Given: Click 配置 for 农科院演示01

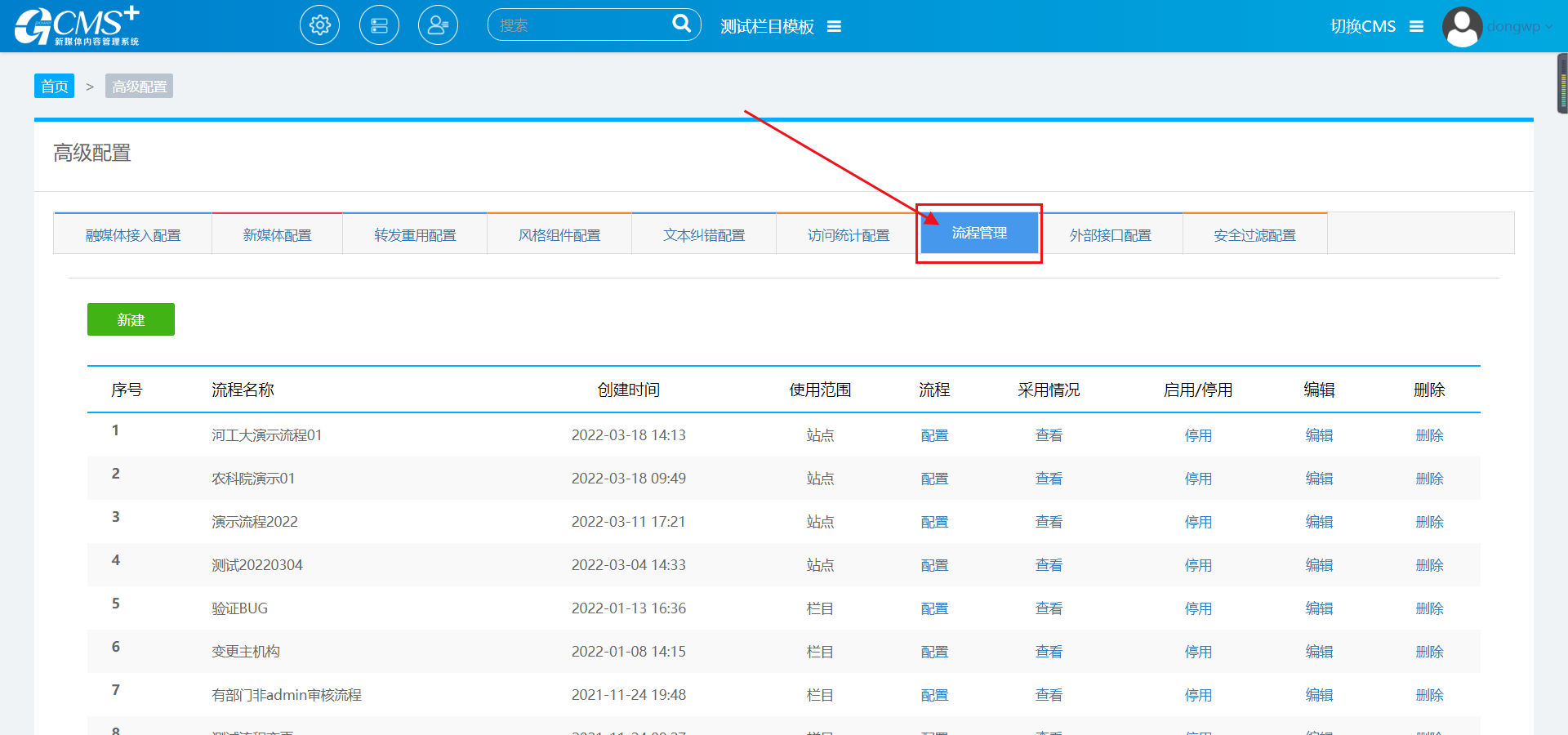Looking at the screenshot, I should tap(934, 479).
